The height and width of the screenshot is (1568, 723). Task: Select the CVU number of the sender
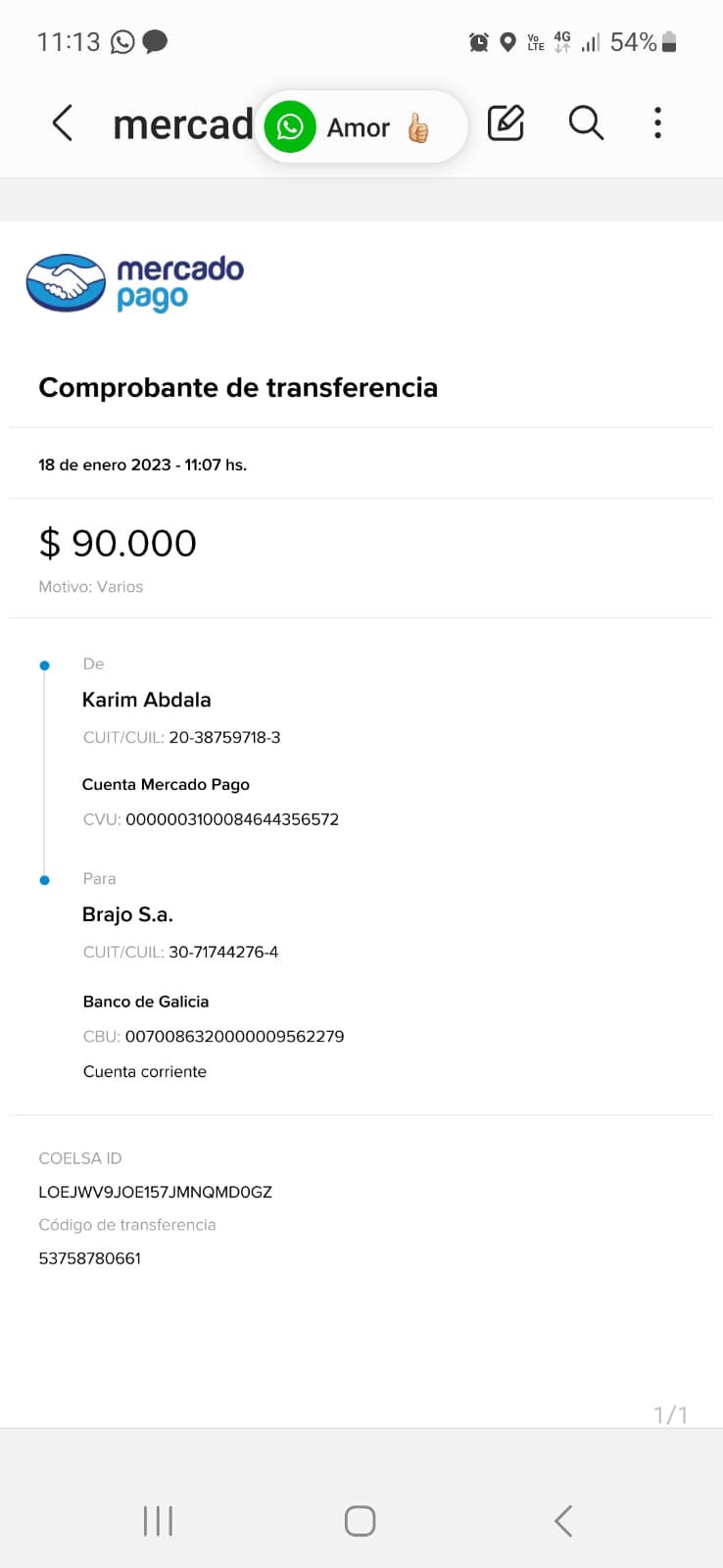coord(232,819)
